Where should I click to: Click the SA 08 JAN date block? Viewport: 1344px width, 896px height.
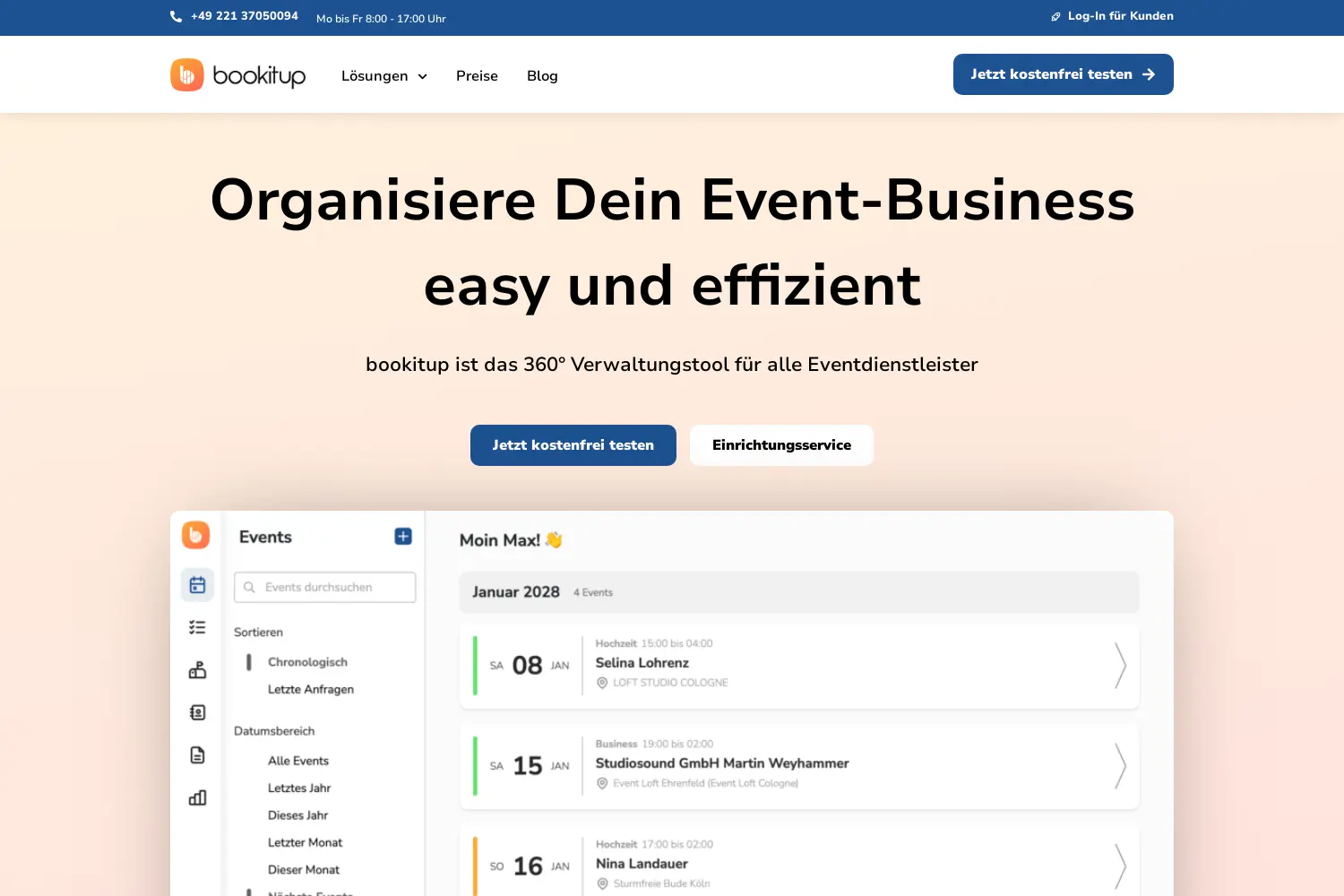click(x=530, y=665)
